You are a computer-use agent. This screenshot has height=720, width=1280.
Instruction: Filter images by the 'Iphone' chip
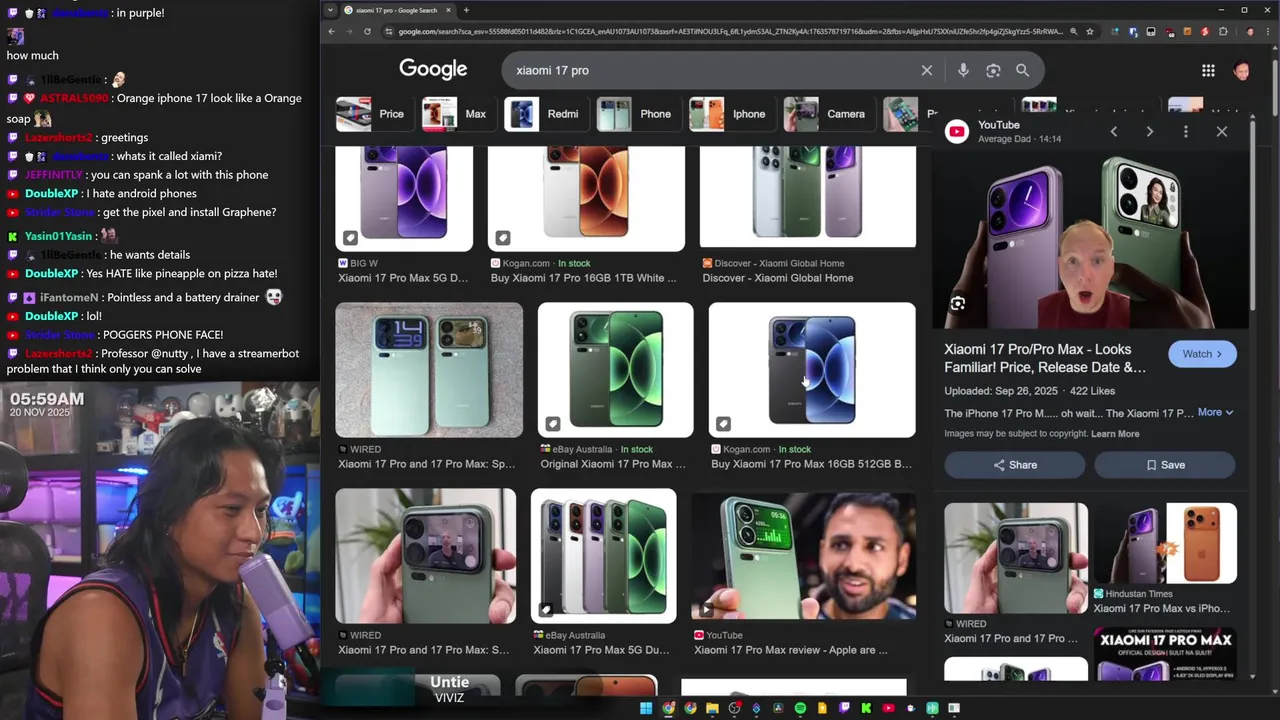[731, 114]
